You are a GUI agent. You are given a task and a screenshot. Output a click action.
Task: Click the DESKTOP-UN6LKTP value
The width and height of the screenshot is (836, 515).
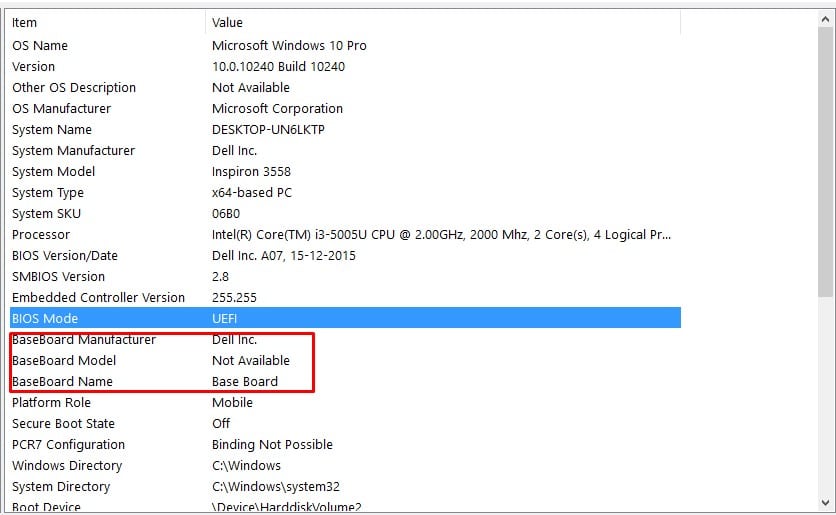(268, 130)
